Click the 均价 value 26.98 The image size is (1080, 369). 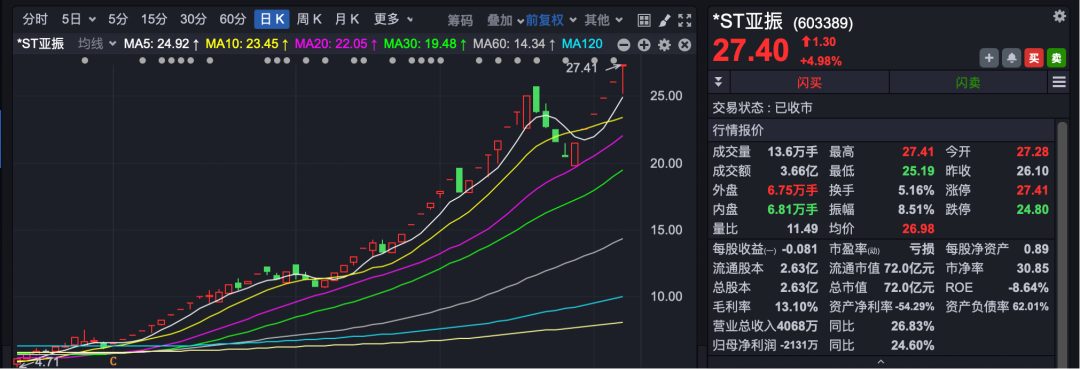pos(917,229)
